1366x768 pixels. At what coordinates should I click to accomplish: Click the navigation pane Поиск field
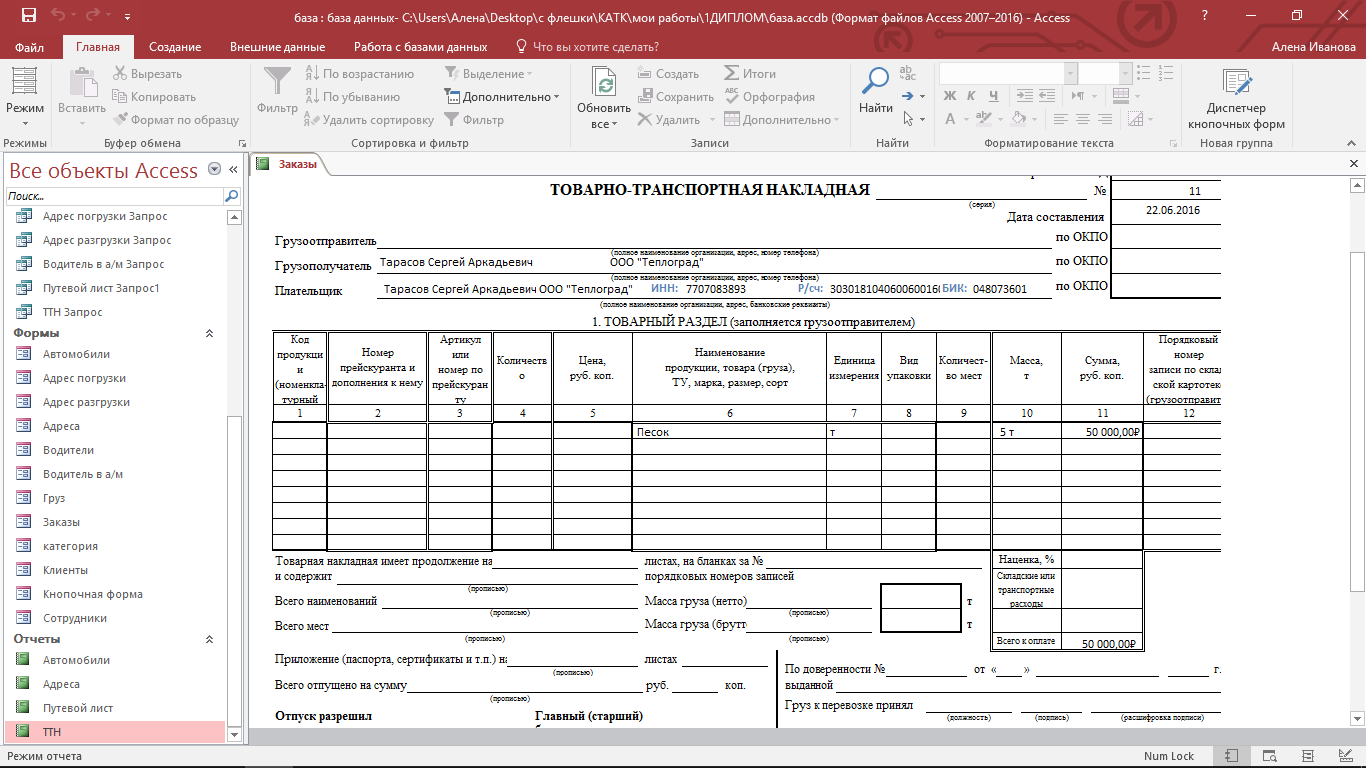pos(114,196)
